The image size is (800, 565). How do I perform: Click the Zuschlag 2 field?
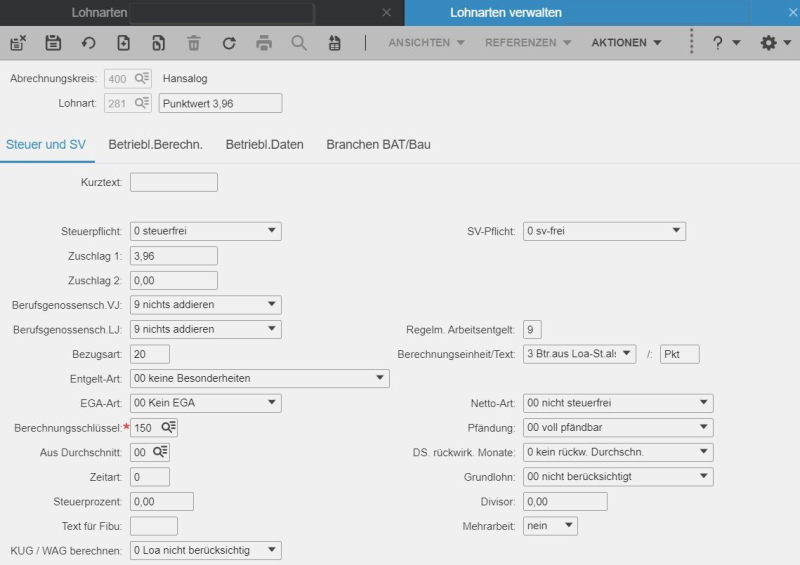[173, 280]
